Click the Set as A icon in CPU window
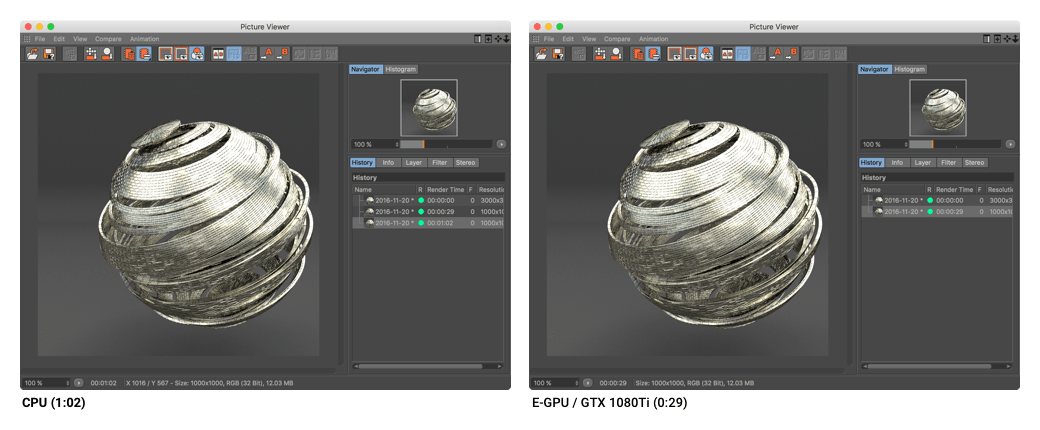 pos(267,54)
